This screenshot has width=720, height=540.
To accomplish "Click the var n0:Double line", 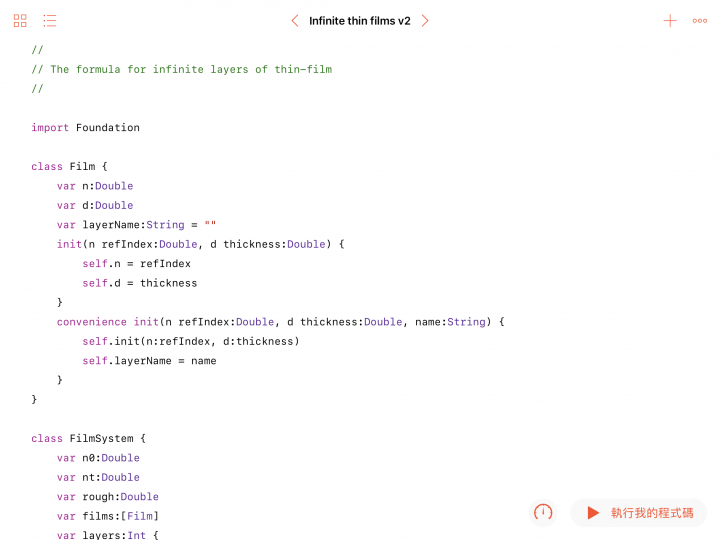I will 98,458.
